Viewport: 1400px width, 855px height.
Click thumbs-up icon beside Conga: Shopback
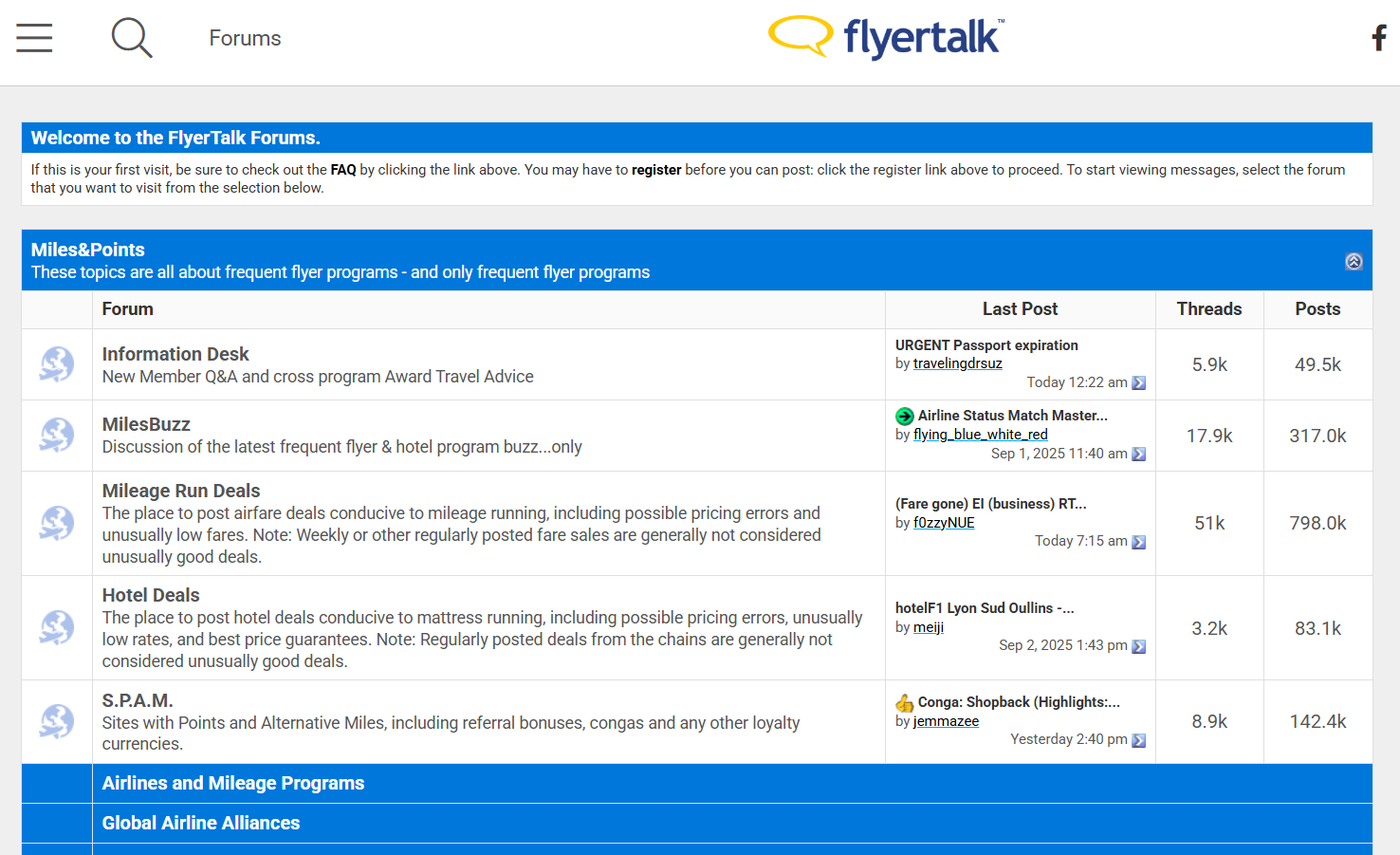tap(905, 703)
